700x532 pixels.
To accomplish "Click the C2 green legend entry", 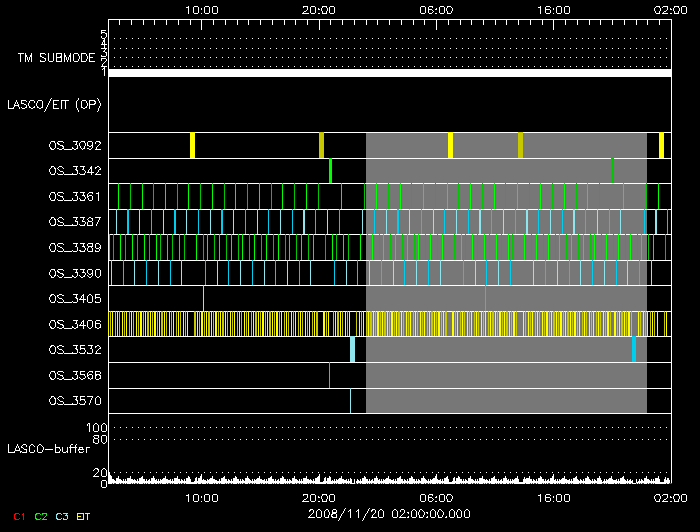I will point(40,516).
